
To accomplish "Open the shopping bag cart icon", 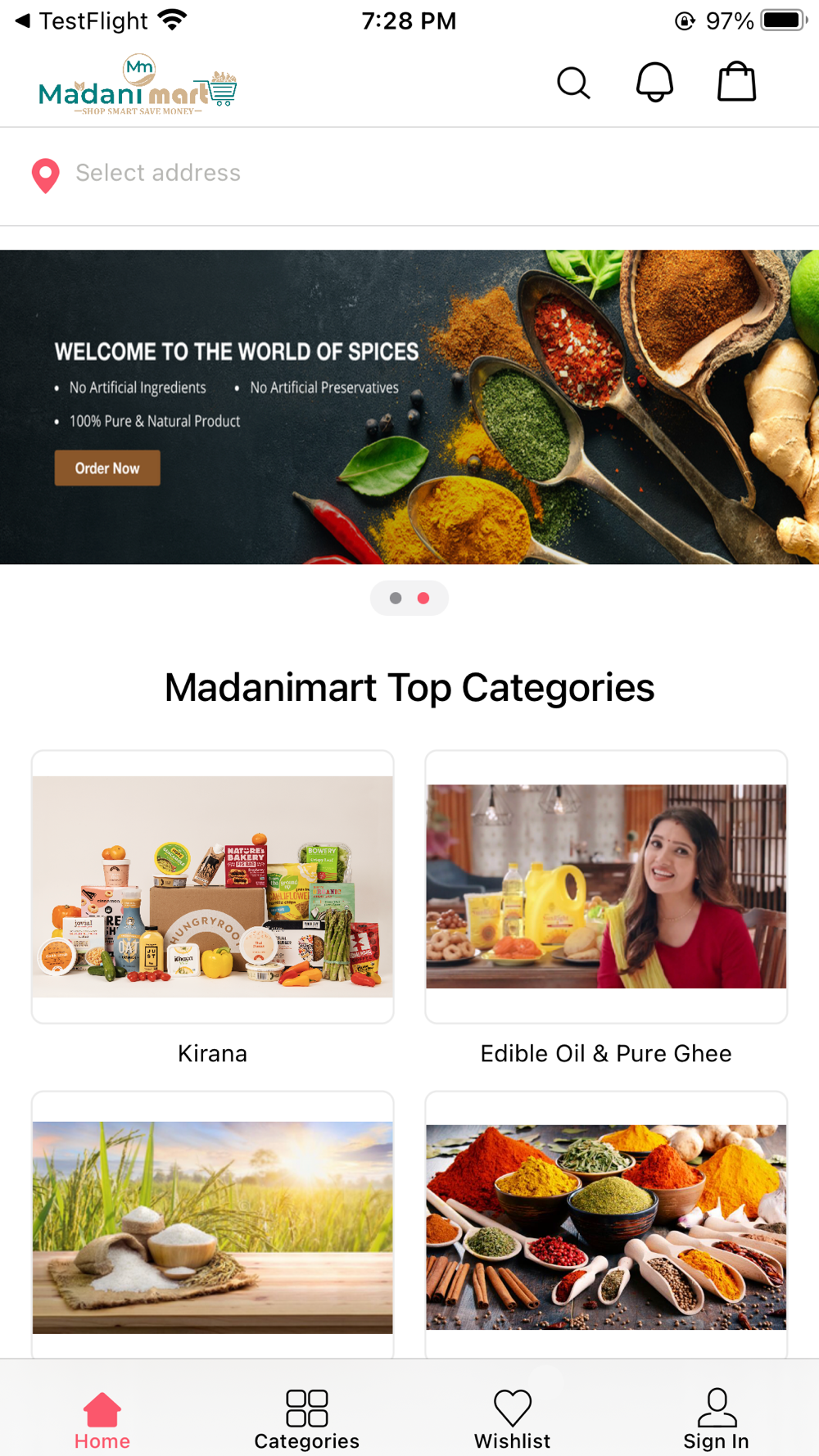I will [x=736, y=82].
